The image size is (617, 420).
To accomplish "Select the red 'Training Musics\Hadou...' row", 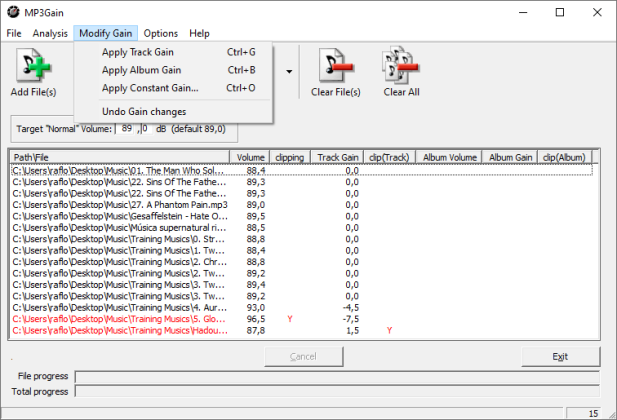I will (x=301, y=330).
